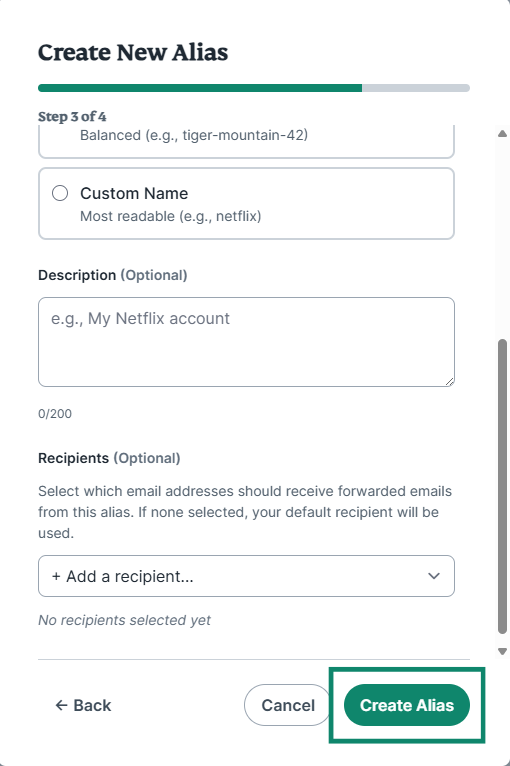Click the gray unfilled end of the progress bar
The width and height of the screenshot is (510, 766).
(416, 88)
